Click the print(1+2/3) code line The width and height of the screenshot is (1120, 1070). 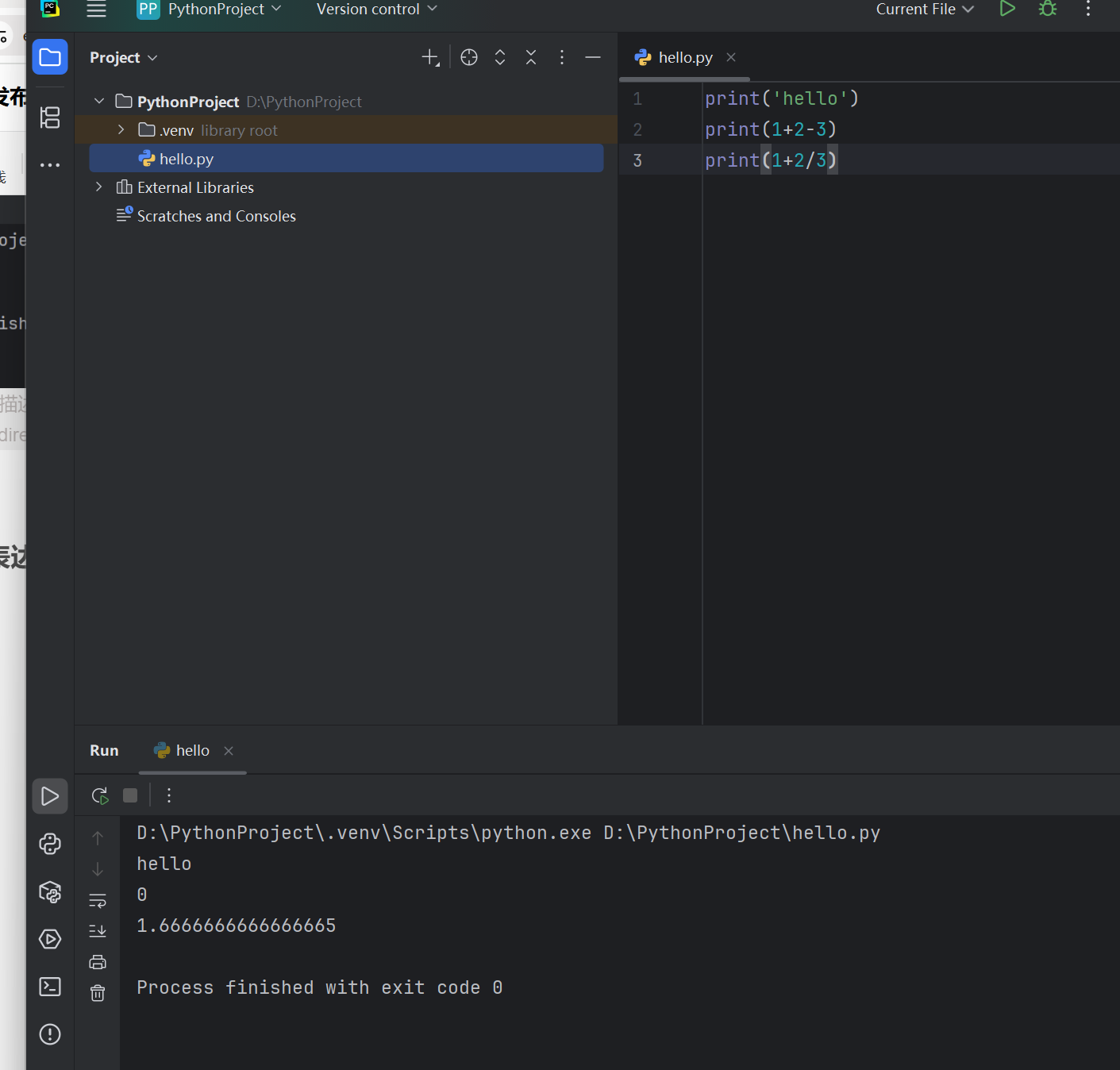coord(771,160)
